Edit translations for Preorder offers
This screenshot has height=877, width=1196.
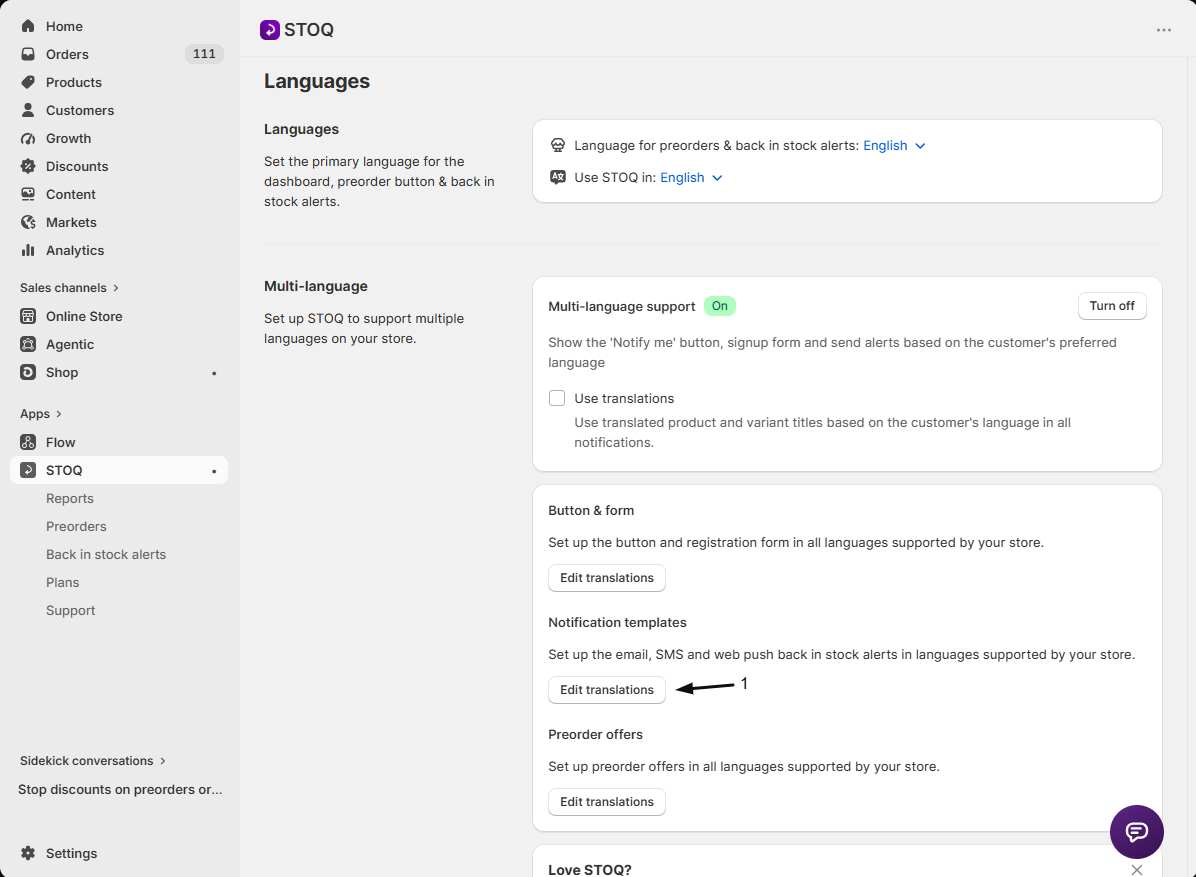click(606, 802)
